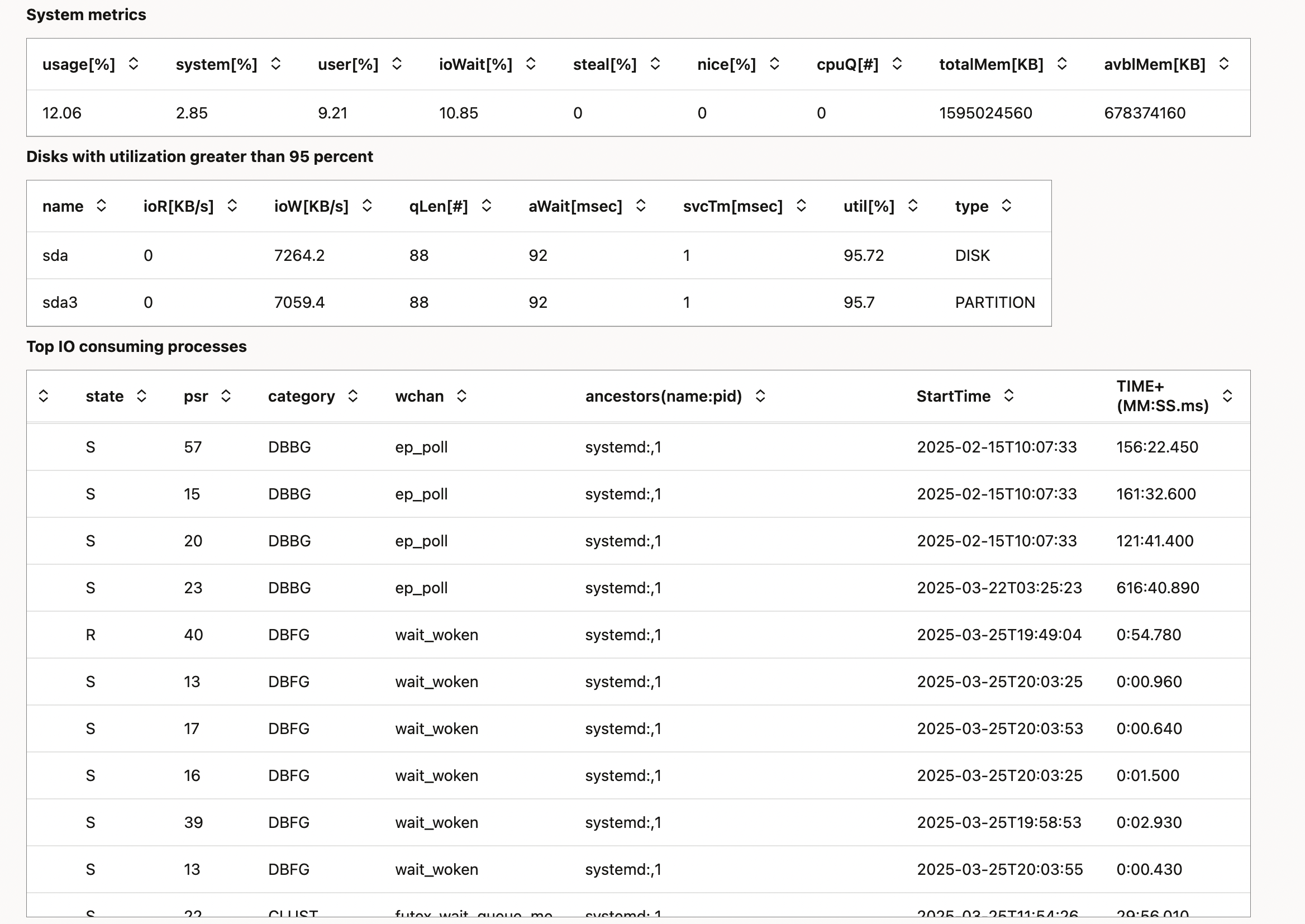Sort processes by the unlabeled first column
The image size is (1305, 924).
43,396
